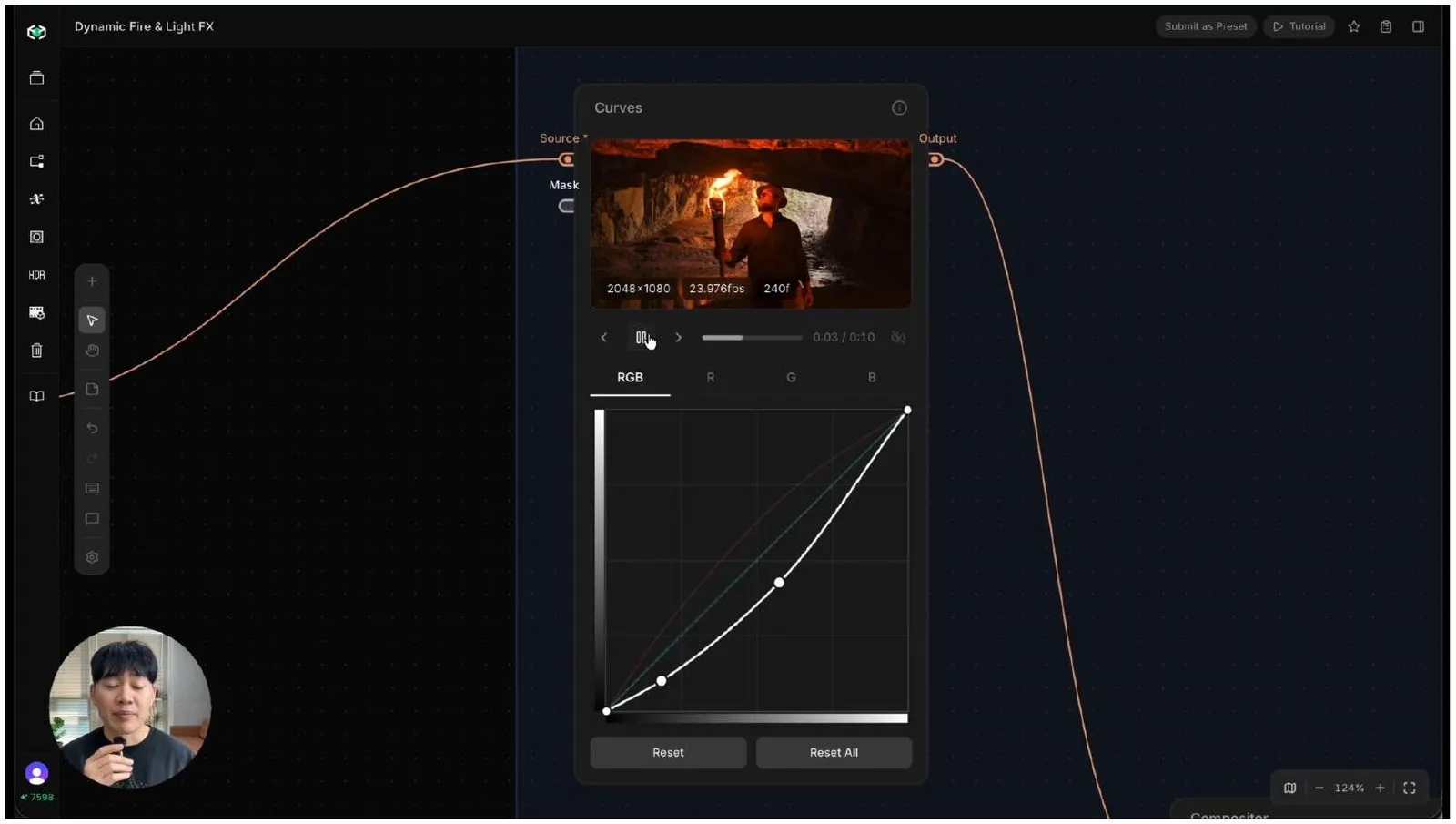The height and width of the screenshot is (824, 1456).
Task: Zoom out canvas with minus button
Action: click(x=1319, y=788)
